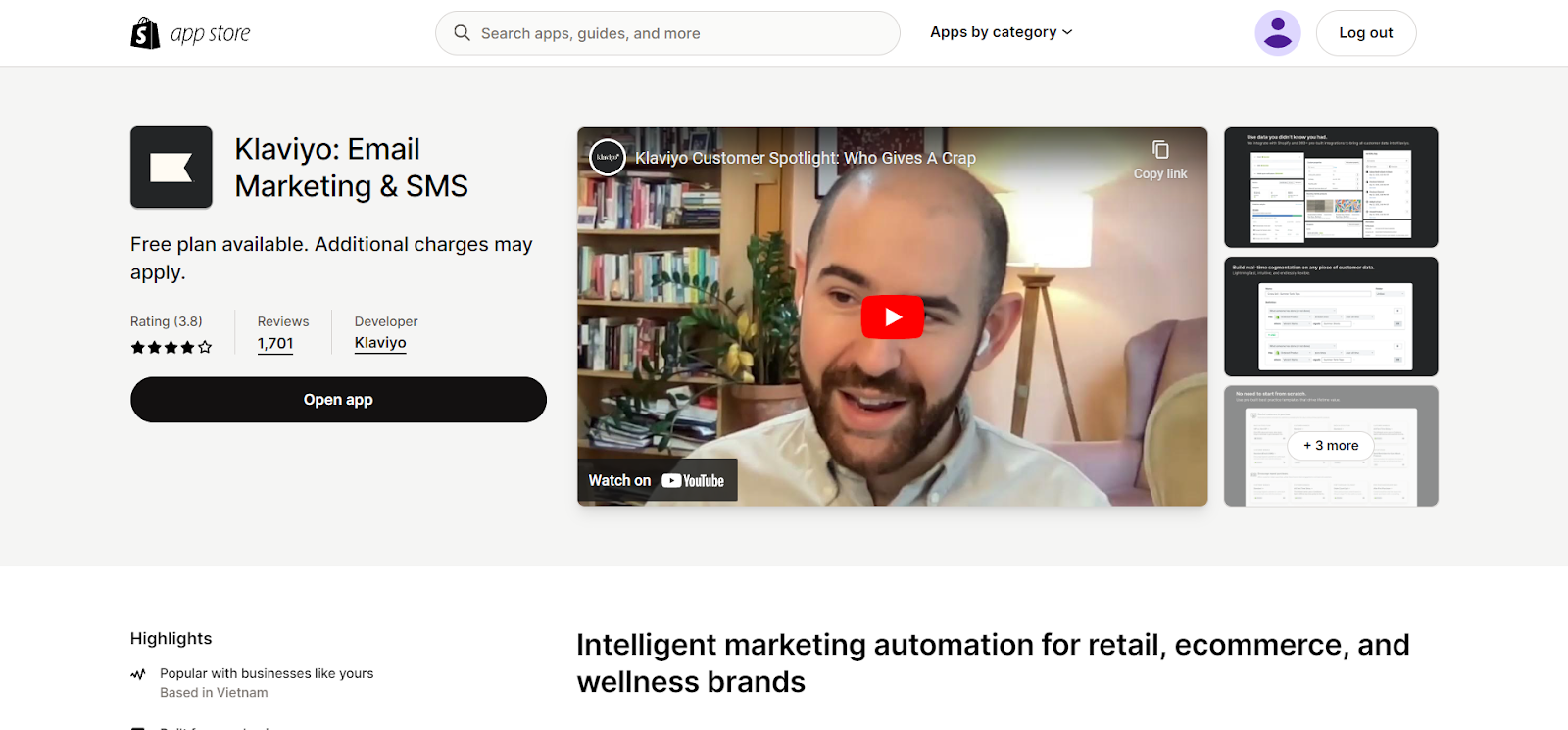This screenshot has height=730, width=1568.
Task: Select the text Based in Vietnam
Action: point(214,693)
